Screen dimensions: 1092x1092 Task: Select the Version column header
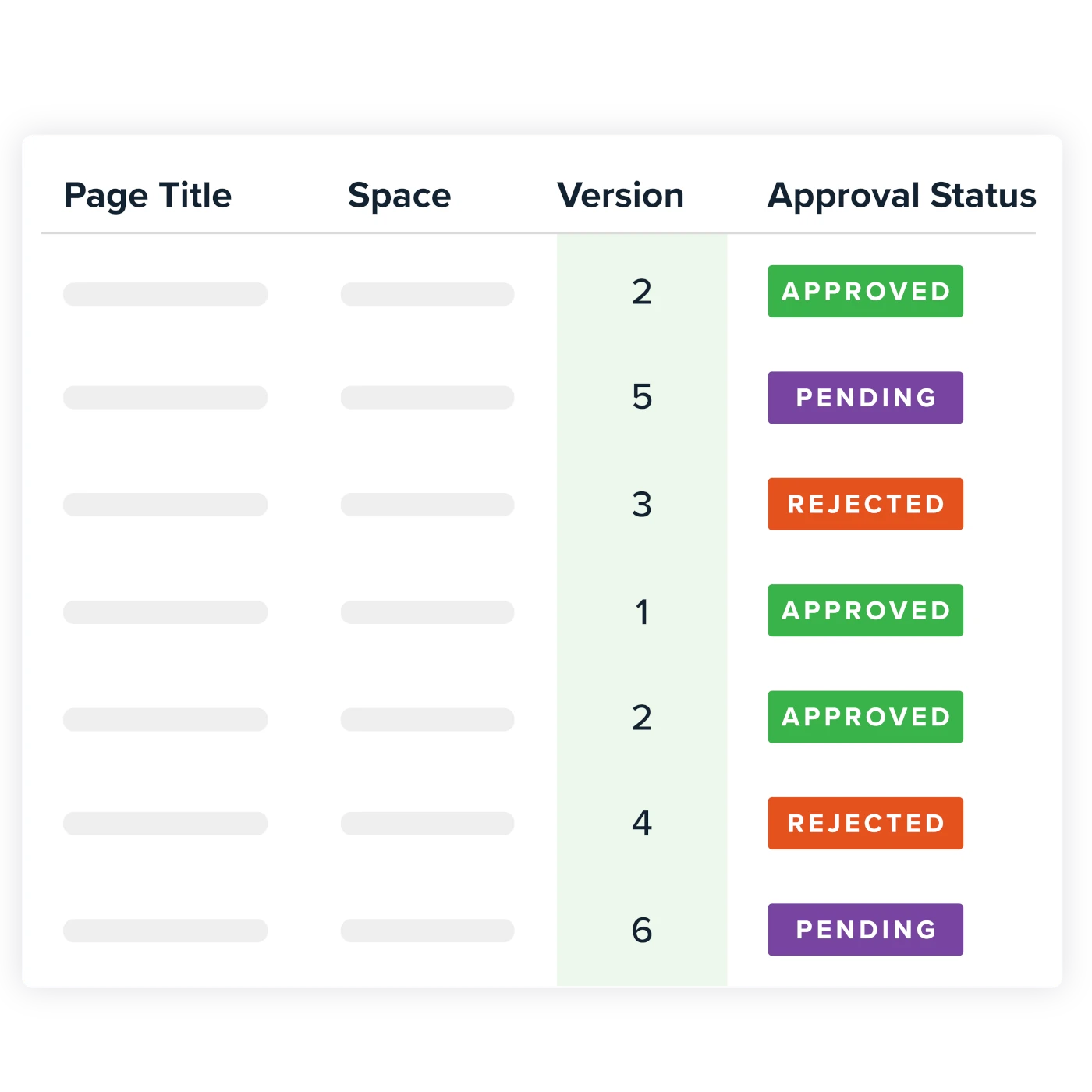coord(620,195)
